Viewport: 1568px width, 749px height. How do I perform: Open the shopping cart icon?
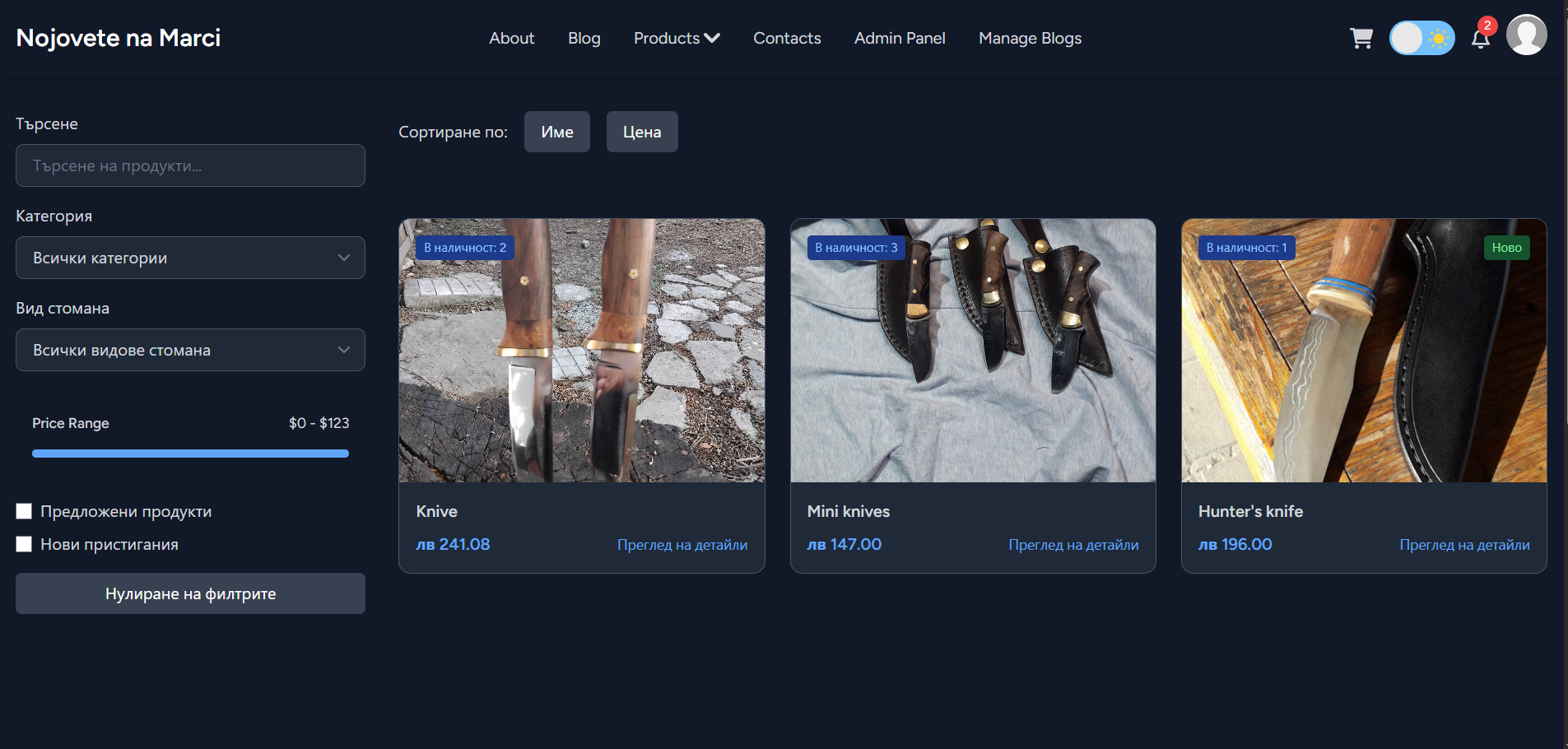tap(1361, 39)
